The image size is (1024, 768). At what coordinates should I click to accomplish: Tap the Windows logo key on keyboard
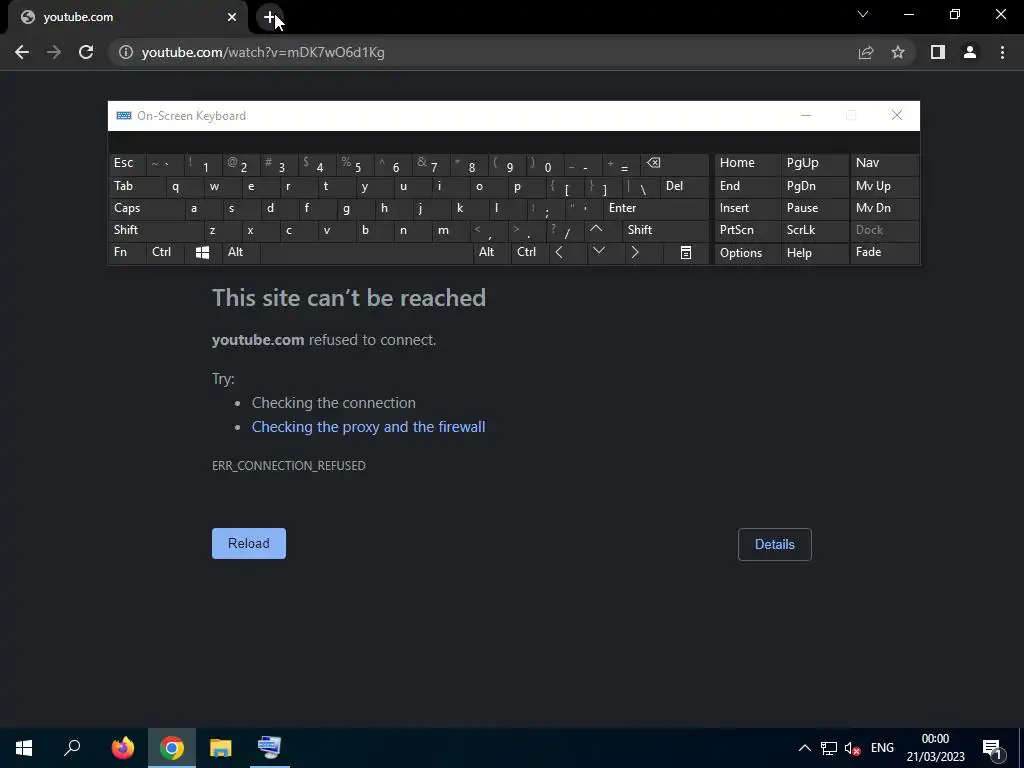coord(202,253)
